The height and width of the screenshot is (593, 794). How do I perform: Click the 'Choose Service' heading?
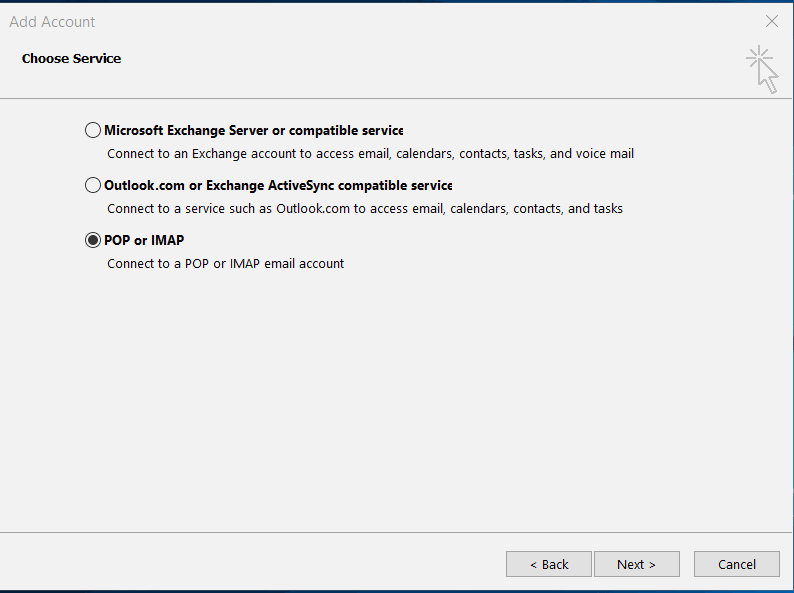click(x=71, y=59)
